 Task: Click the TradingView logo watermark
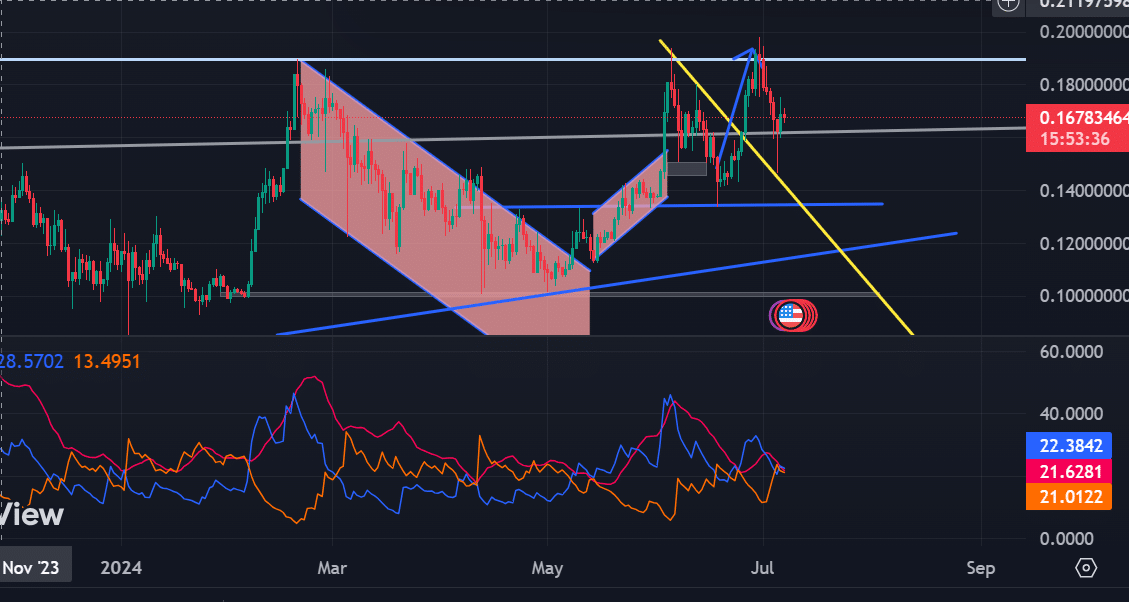point(32,515)
